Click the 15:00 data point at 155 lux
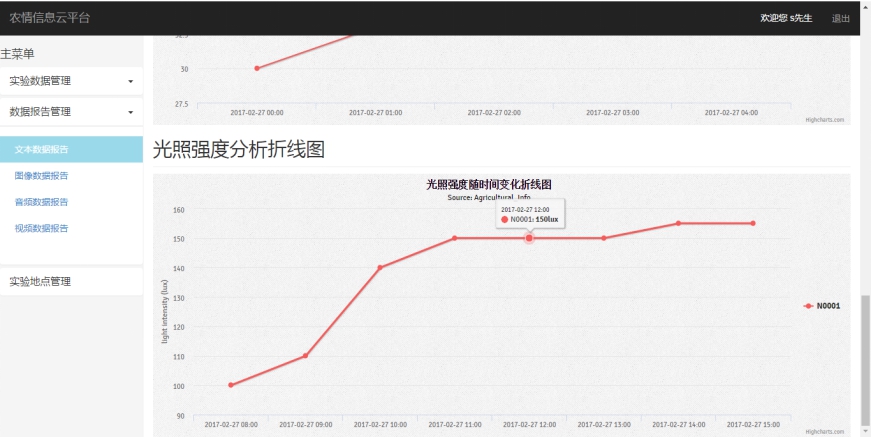Screen dimensions: 871x437 coord(753,223)
